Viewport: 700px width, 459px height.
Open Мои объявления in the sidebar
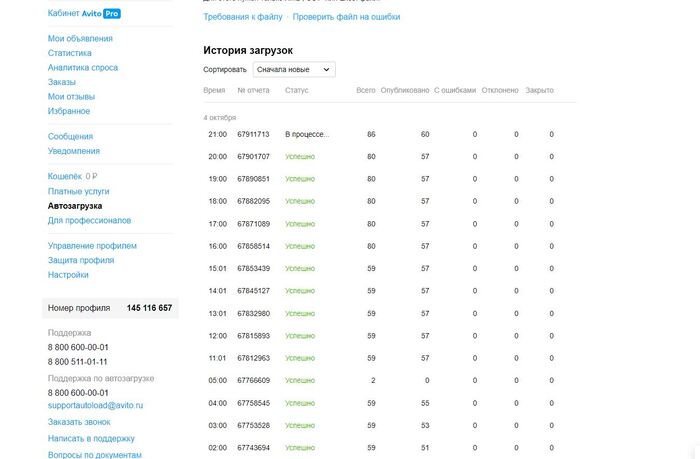(x=80, y=38)
